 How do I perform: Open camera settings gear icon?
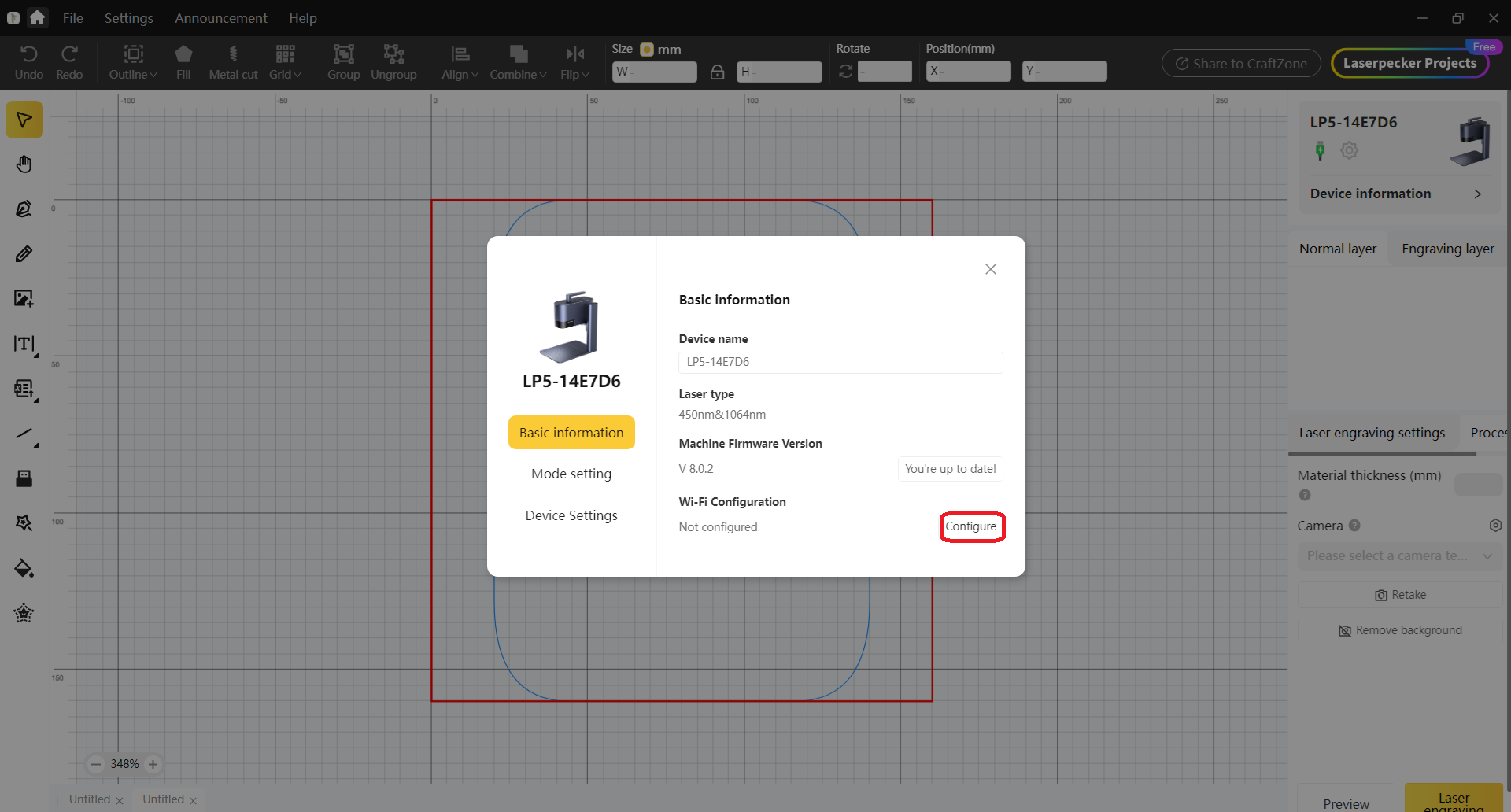[1495, 526]
